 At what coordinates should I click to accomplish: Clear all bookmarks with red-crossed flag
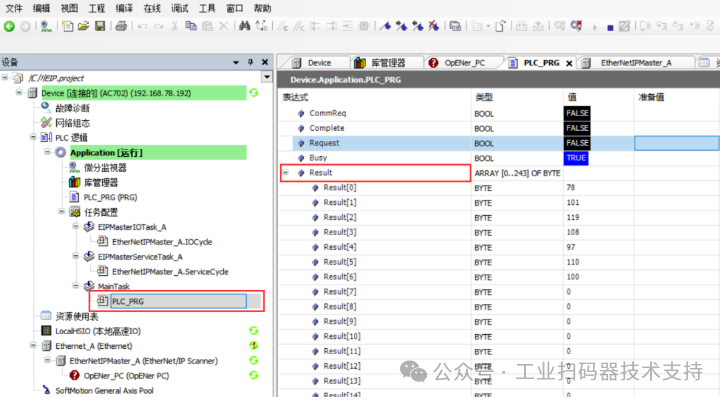point(433,26)
